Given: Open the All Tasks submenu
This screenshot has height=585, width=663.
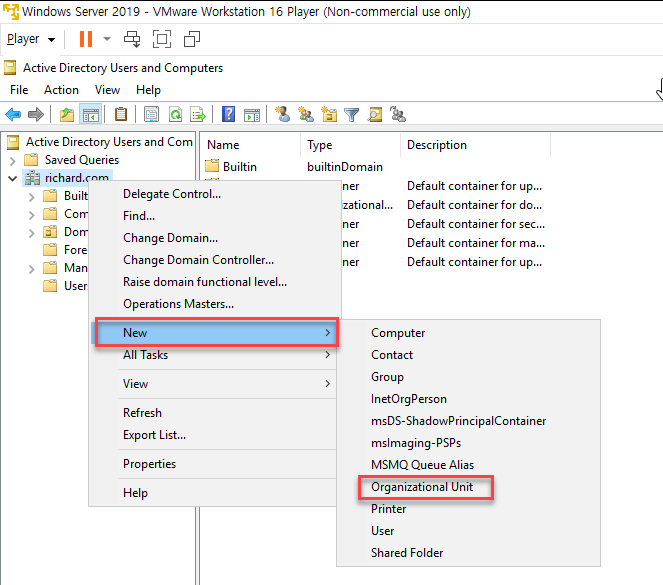Looking at the screenshot, I should point(215,355).
